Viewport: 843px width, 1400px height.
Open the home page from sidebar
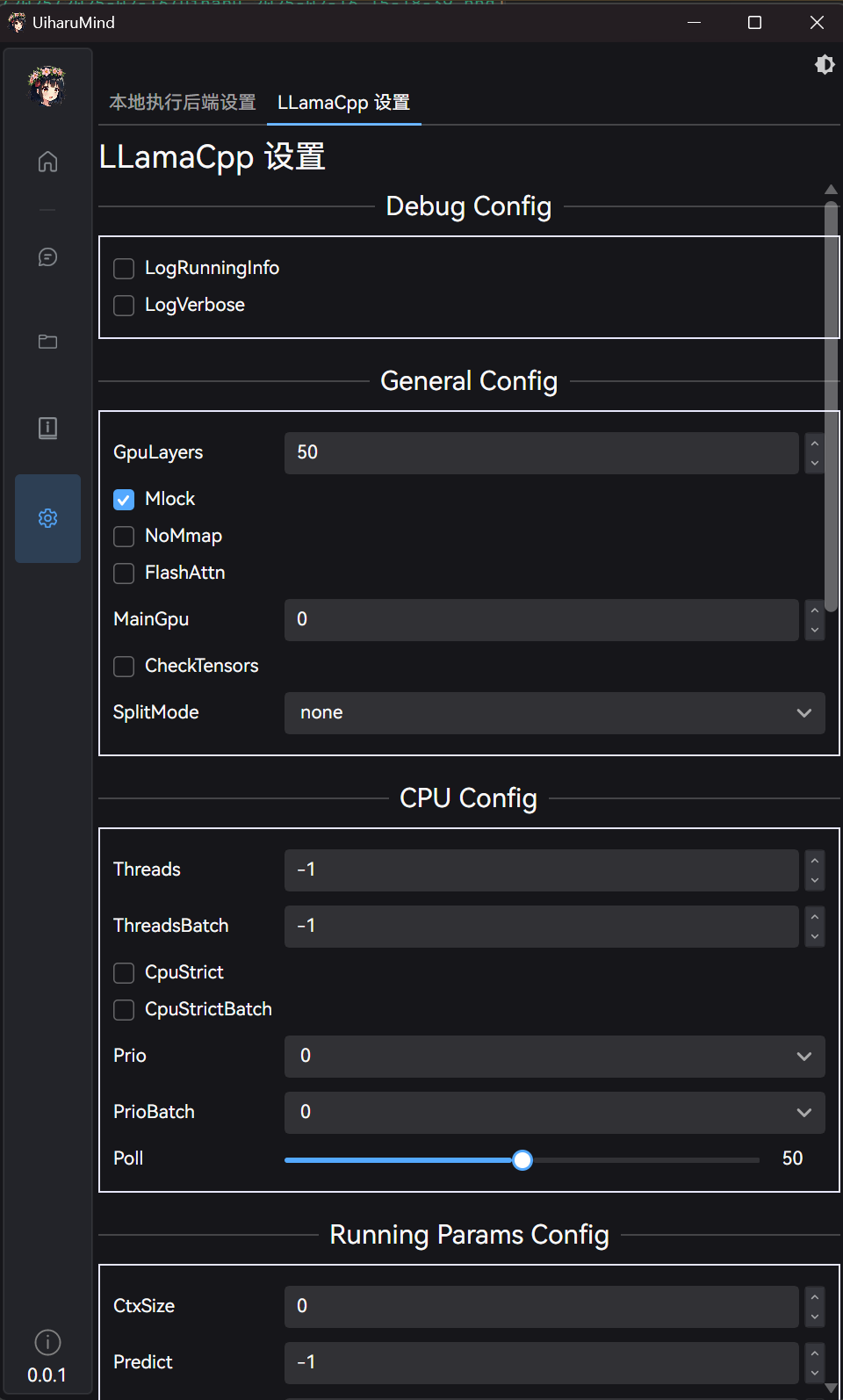click(x=47, y=162)
